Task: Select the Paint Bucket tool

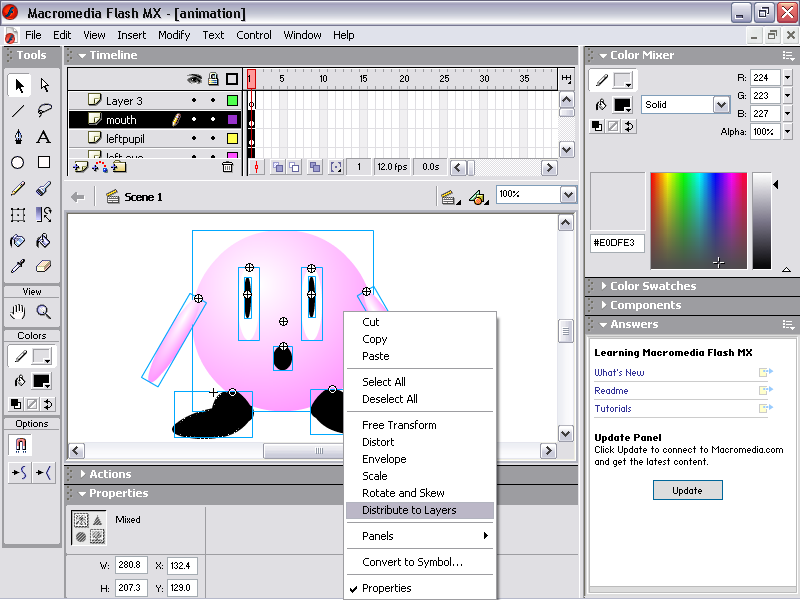Action: pyautogui.click(x=44, y=241)
